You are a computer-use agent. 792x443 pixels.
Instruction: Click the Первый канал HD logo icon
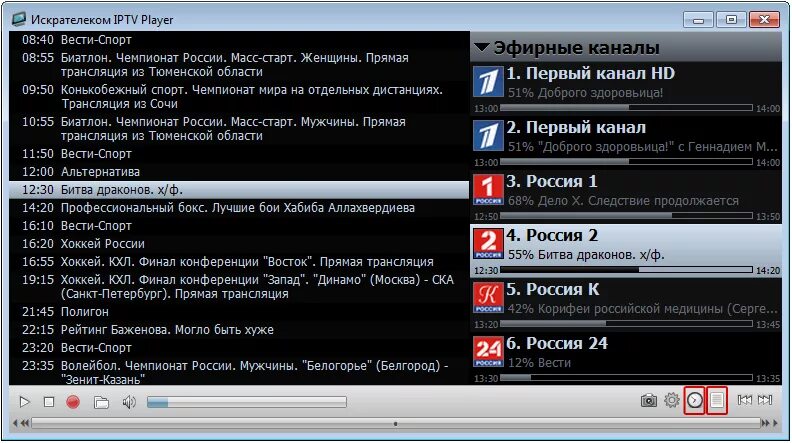coord(488,81)
